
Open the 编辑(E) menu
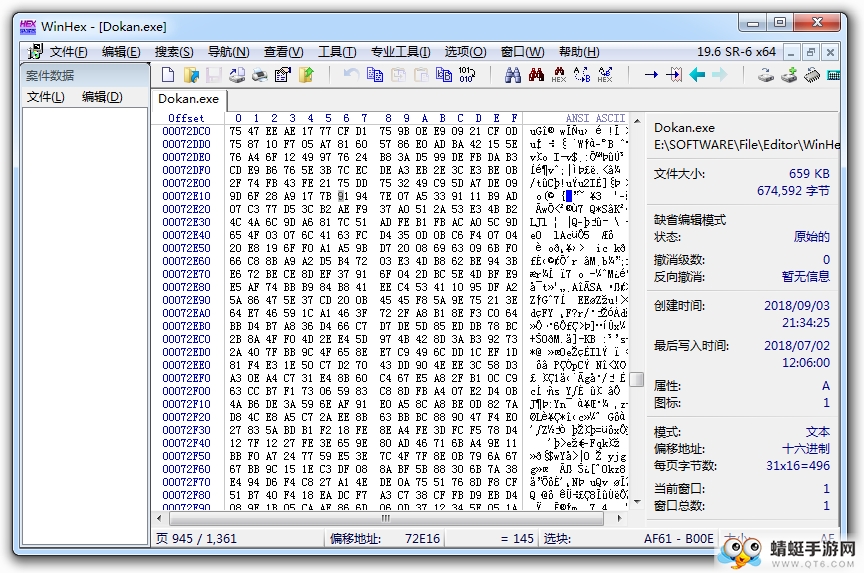121,52
